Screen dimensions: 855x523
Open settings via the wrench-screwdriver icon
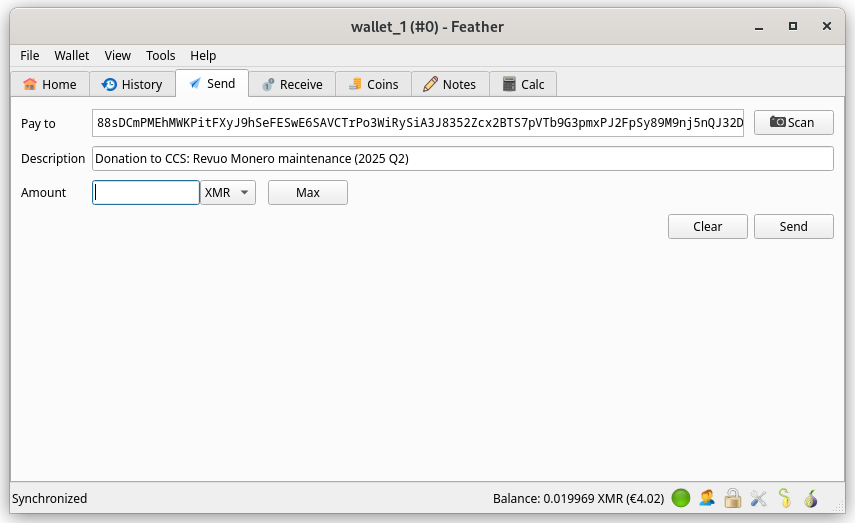(x=758, y=498)
